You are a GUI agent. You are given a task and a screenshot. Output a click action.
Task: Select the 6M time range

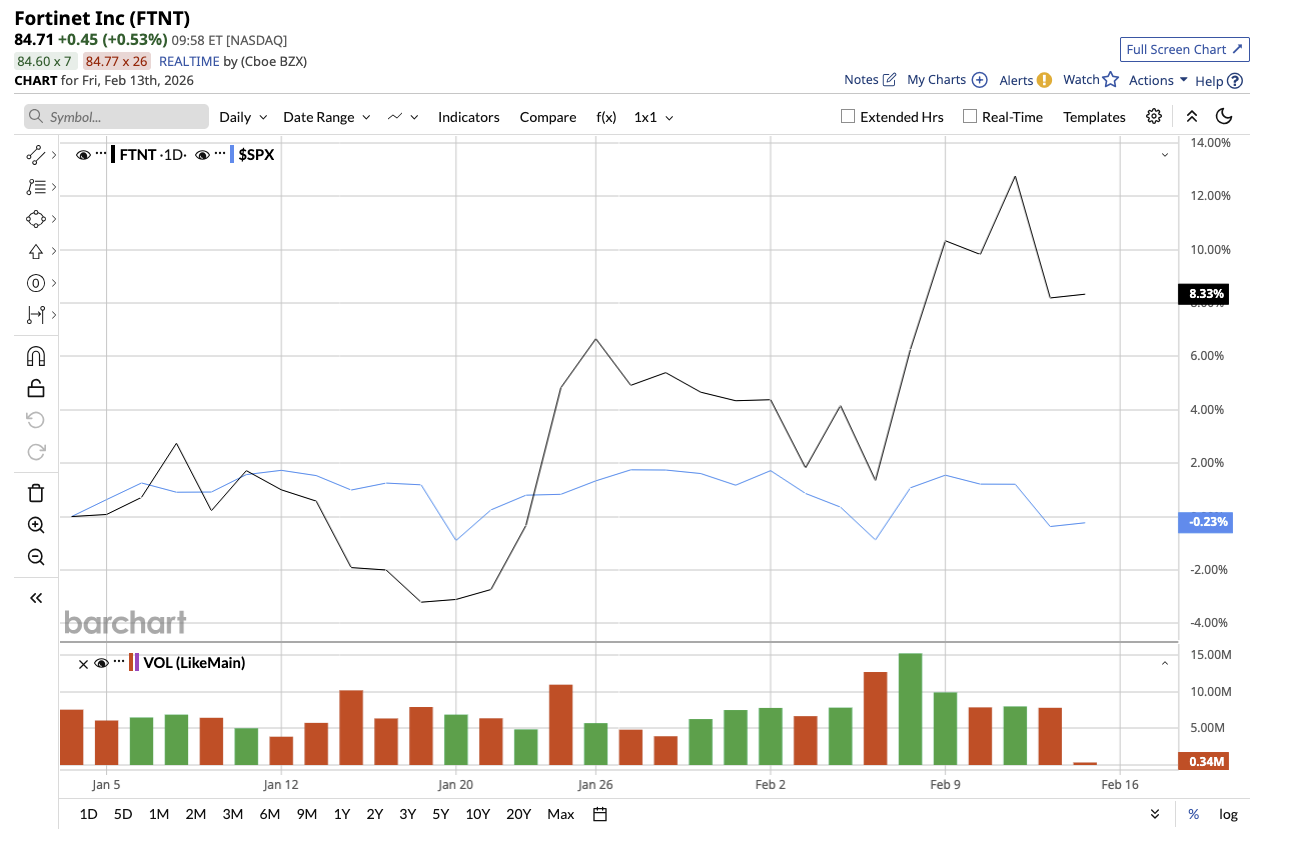click(x=270, y=814)
